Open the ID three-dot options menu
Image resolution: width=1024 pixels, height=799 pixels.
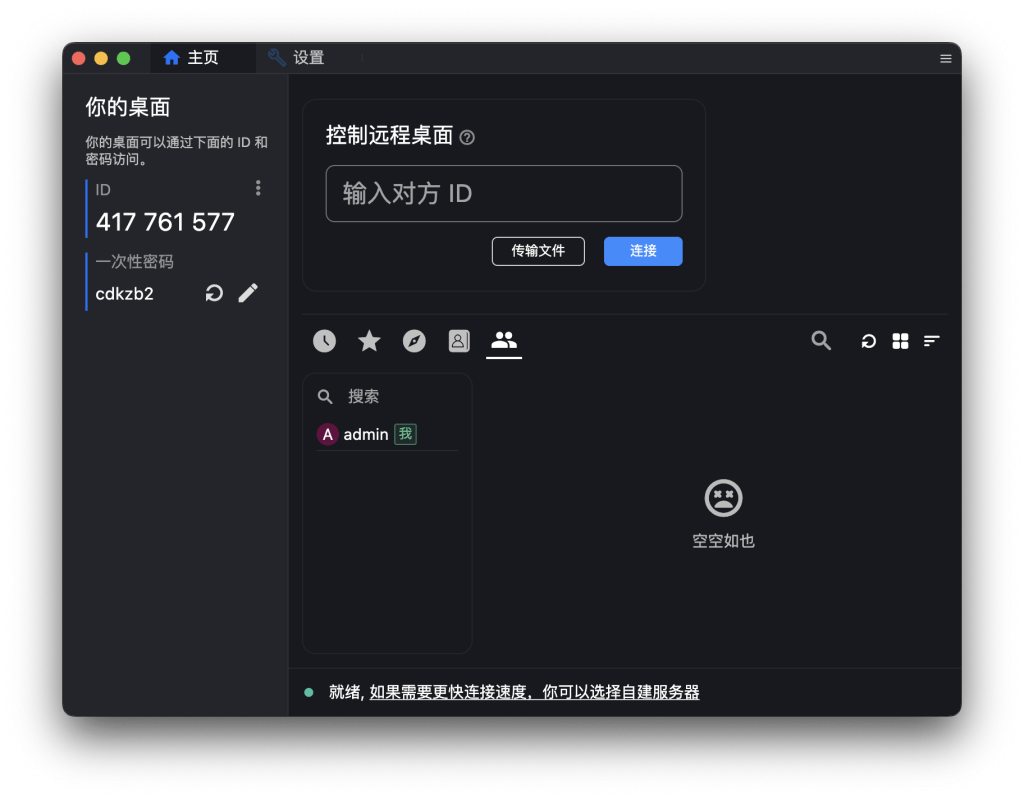pos(258,188)
